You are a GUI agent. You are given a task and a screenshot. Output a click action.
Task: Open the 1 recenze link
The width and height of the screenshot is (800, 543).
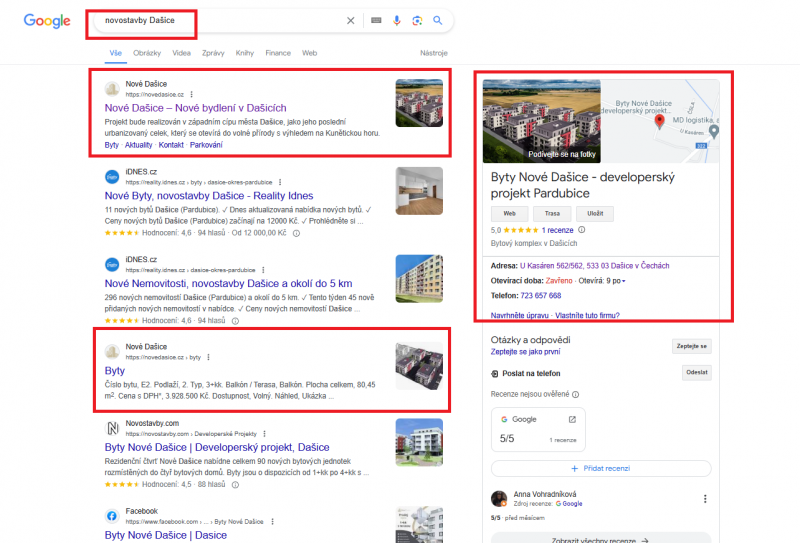click(x=557, y=230)
